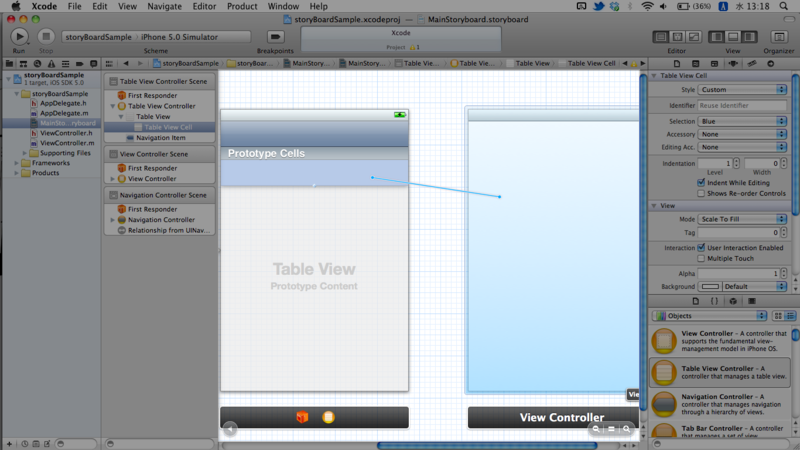800x450 pixels.
Task: Go back in jump bar history
Action: [x=126, y=63]
